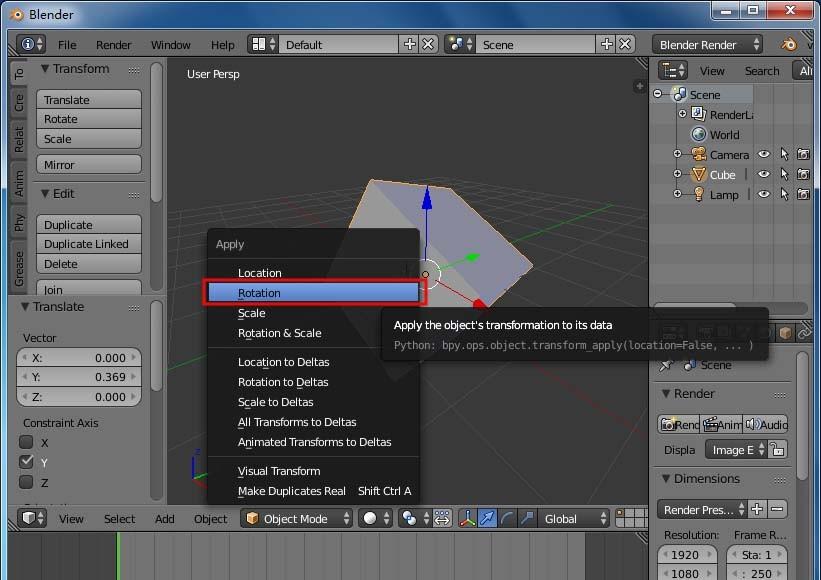Screen dimensions: 821x580
Task: Click the Render Presets field in Dimensions
Action: point(700,509)
